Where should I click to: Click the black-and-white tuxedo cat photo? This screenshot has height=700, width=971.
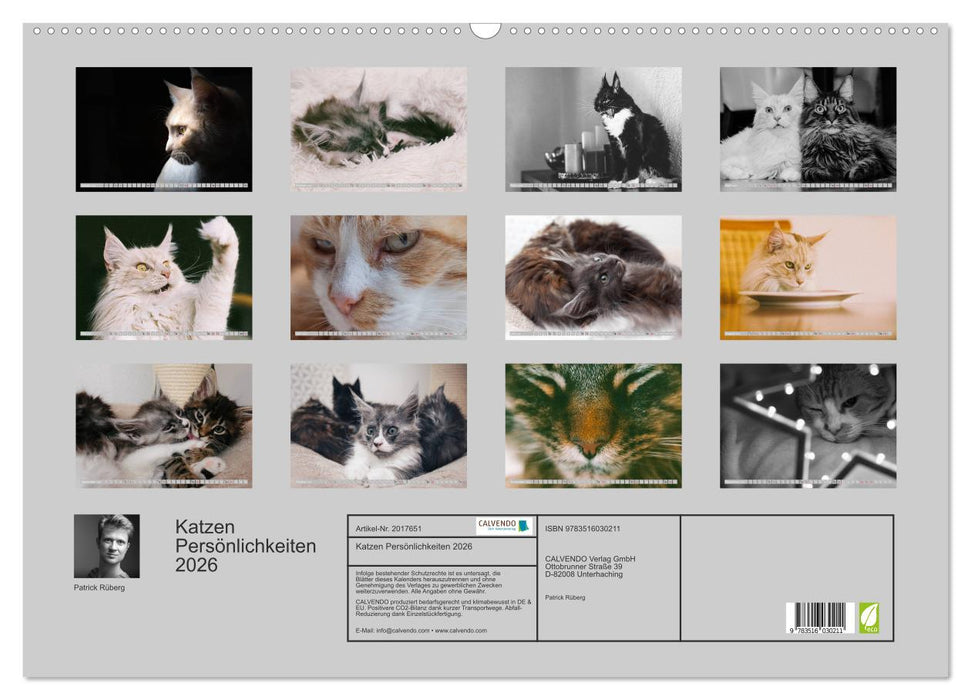click(597, 128)
